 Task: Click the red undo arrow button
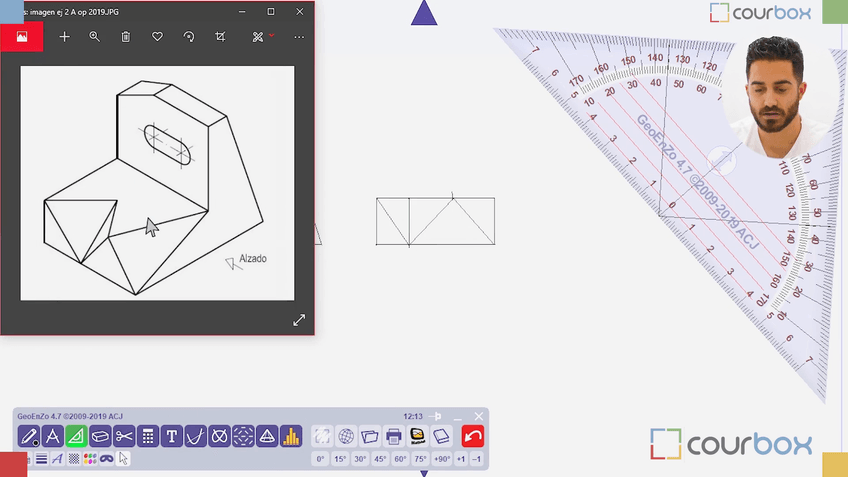[473, 436]
